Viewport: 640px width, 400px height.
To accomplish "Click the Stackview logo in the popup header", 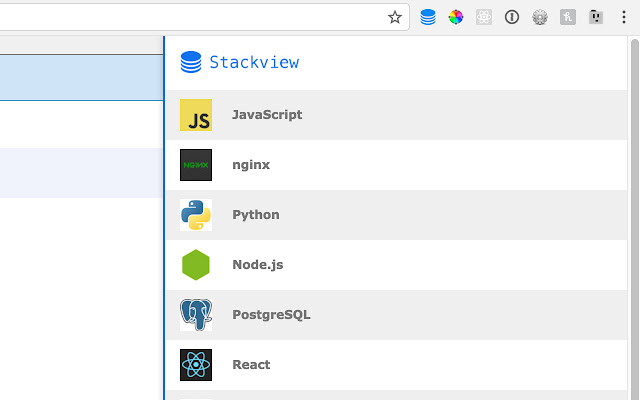I will coord(191,62).
